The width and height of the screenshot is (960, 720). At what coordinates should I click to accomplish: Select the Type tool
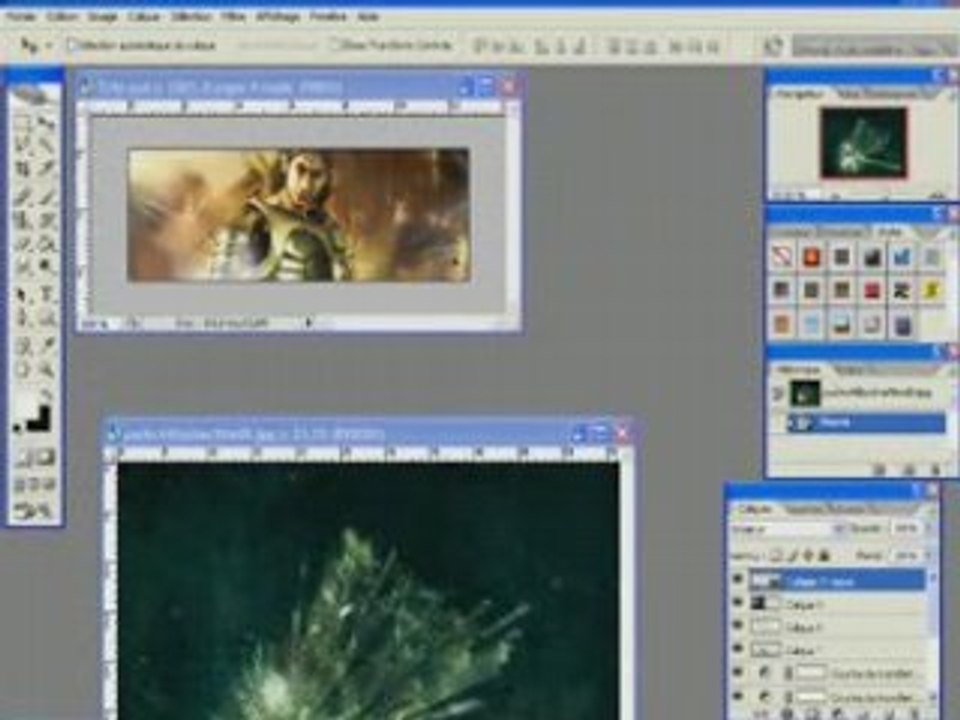point(46,294)
